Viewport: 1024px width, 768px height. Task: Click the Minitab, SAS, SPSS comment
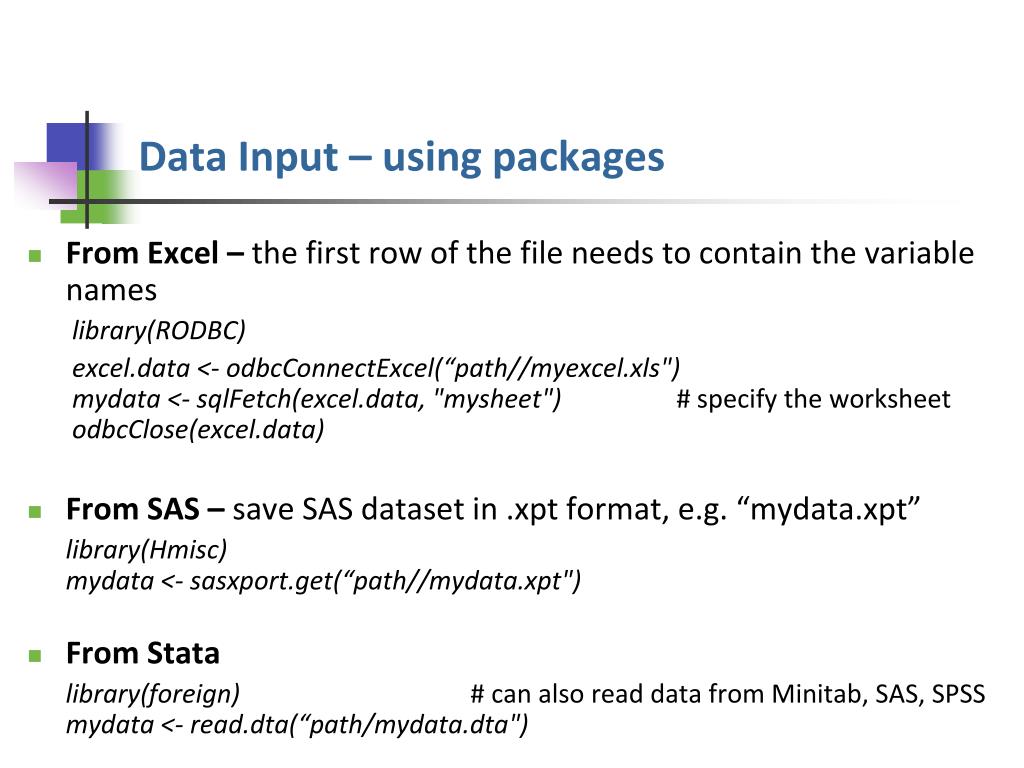point(728,694)
